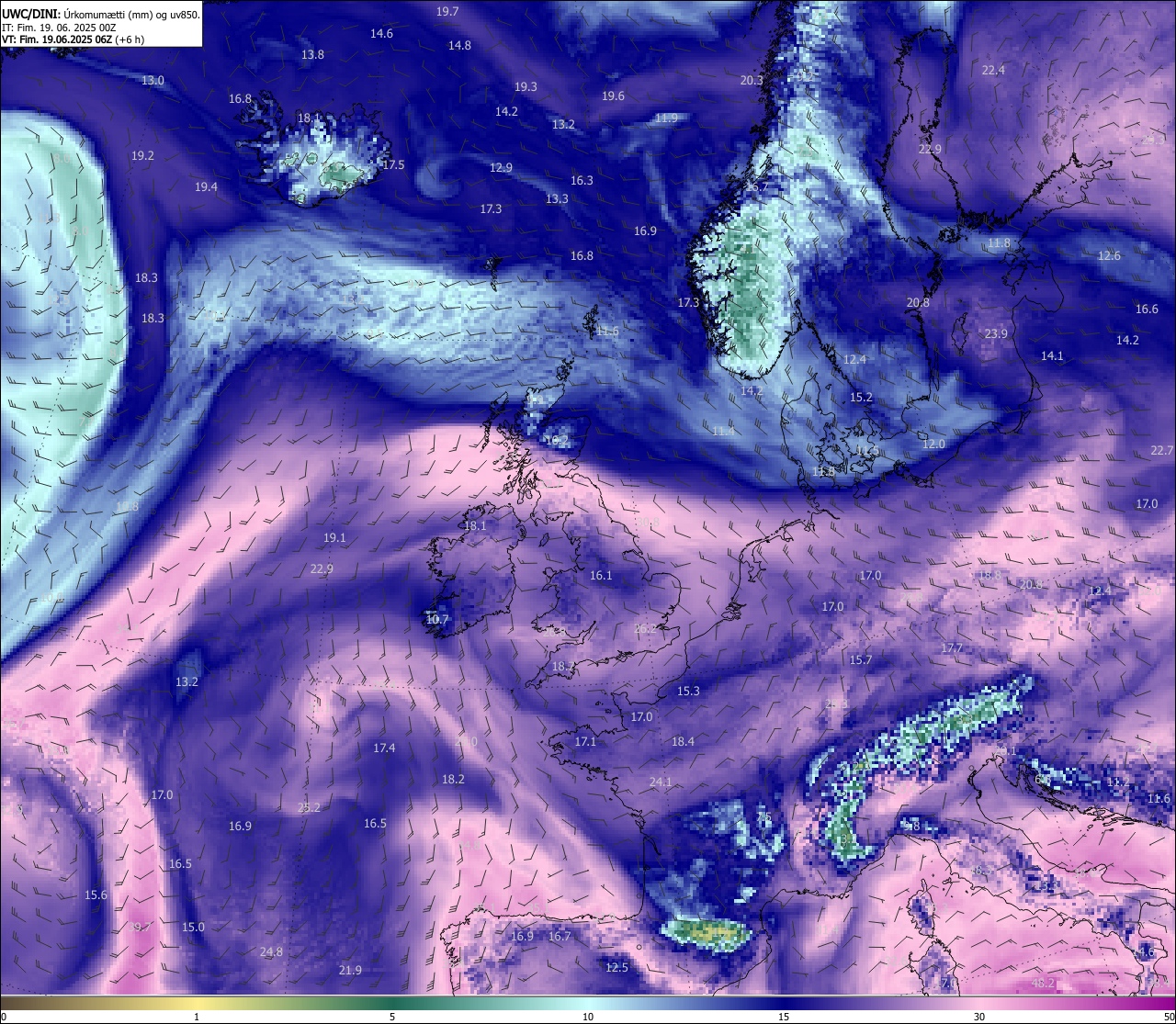This screenshot has height=1024, width=1176.
Task: Click the 24.1 value over France
Action: pyautogui.click(x=661, y=782)
